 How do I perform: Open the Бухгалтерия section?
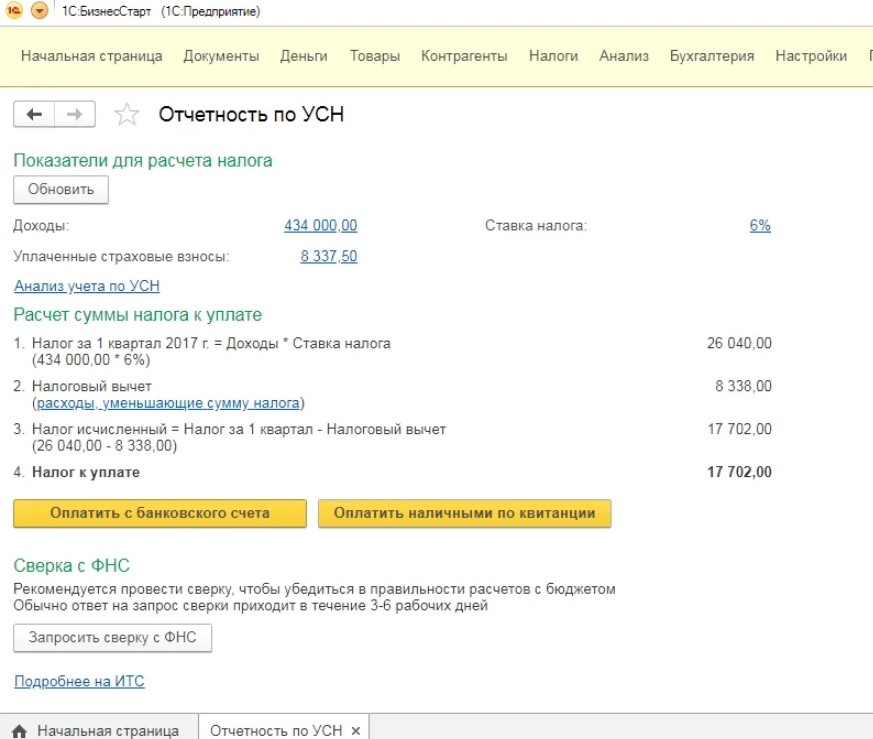click(711, 56)
